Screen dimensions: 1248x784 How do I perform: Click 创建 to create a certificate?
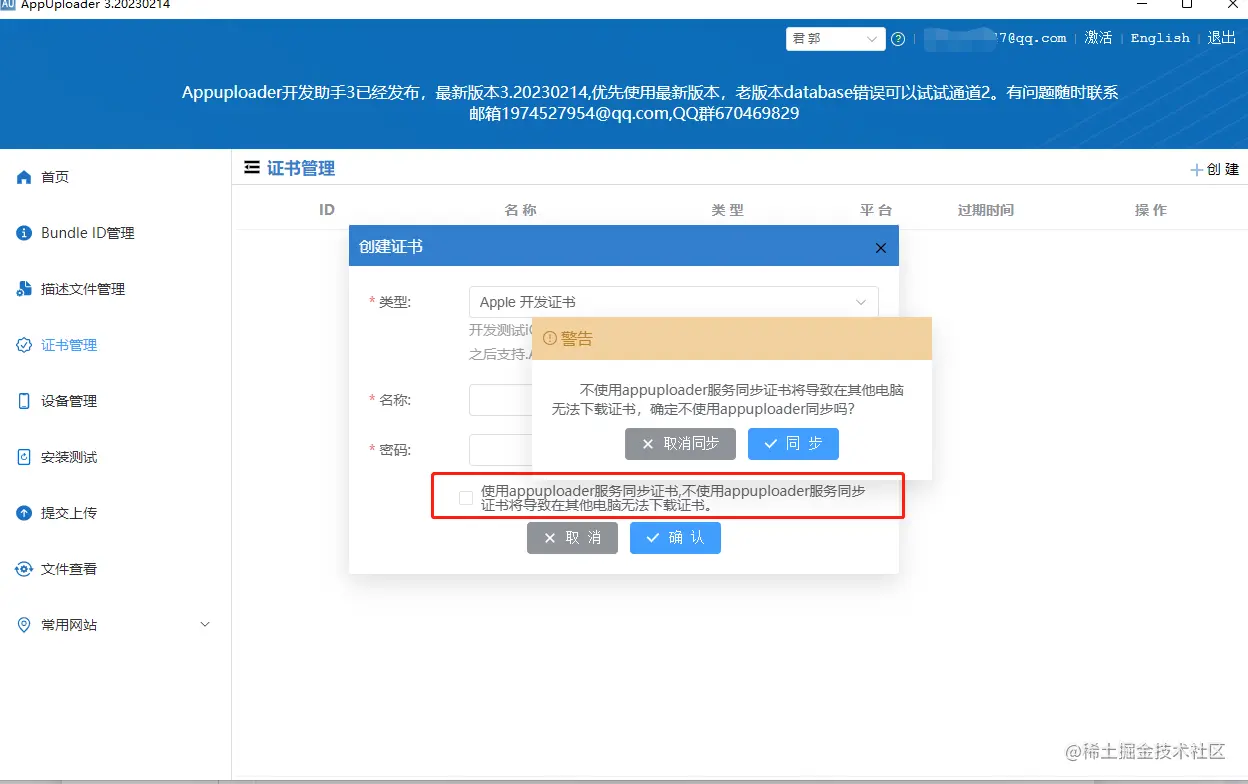pos(1215,168)
